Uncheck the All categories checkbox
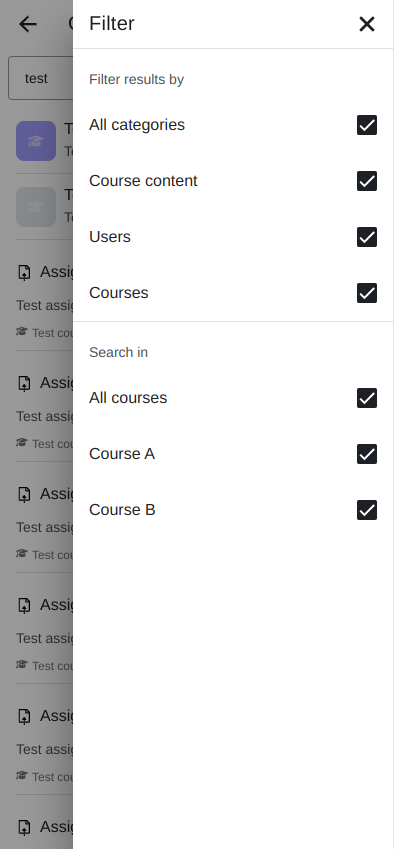 coord(366,125)
